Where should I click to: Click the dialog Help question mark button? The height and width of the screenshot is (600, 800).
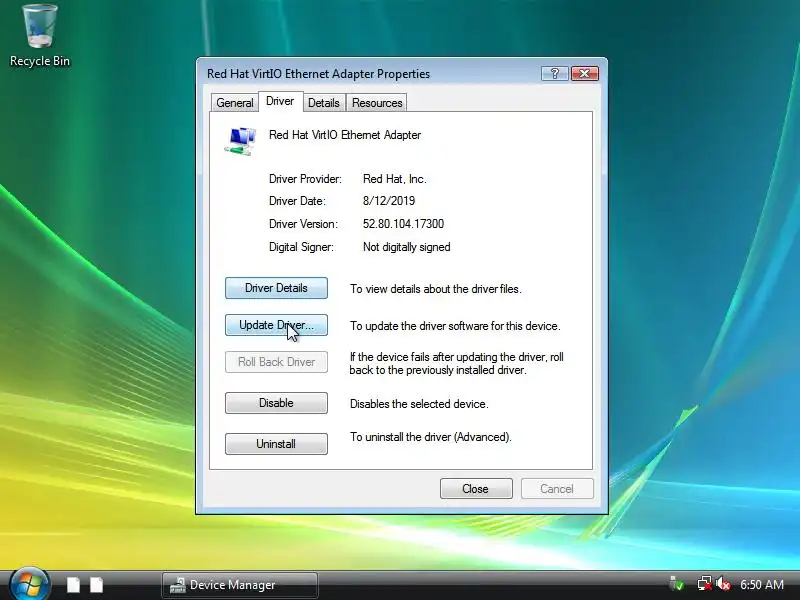point(555,73)
